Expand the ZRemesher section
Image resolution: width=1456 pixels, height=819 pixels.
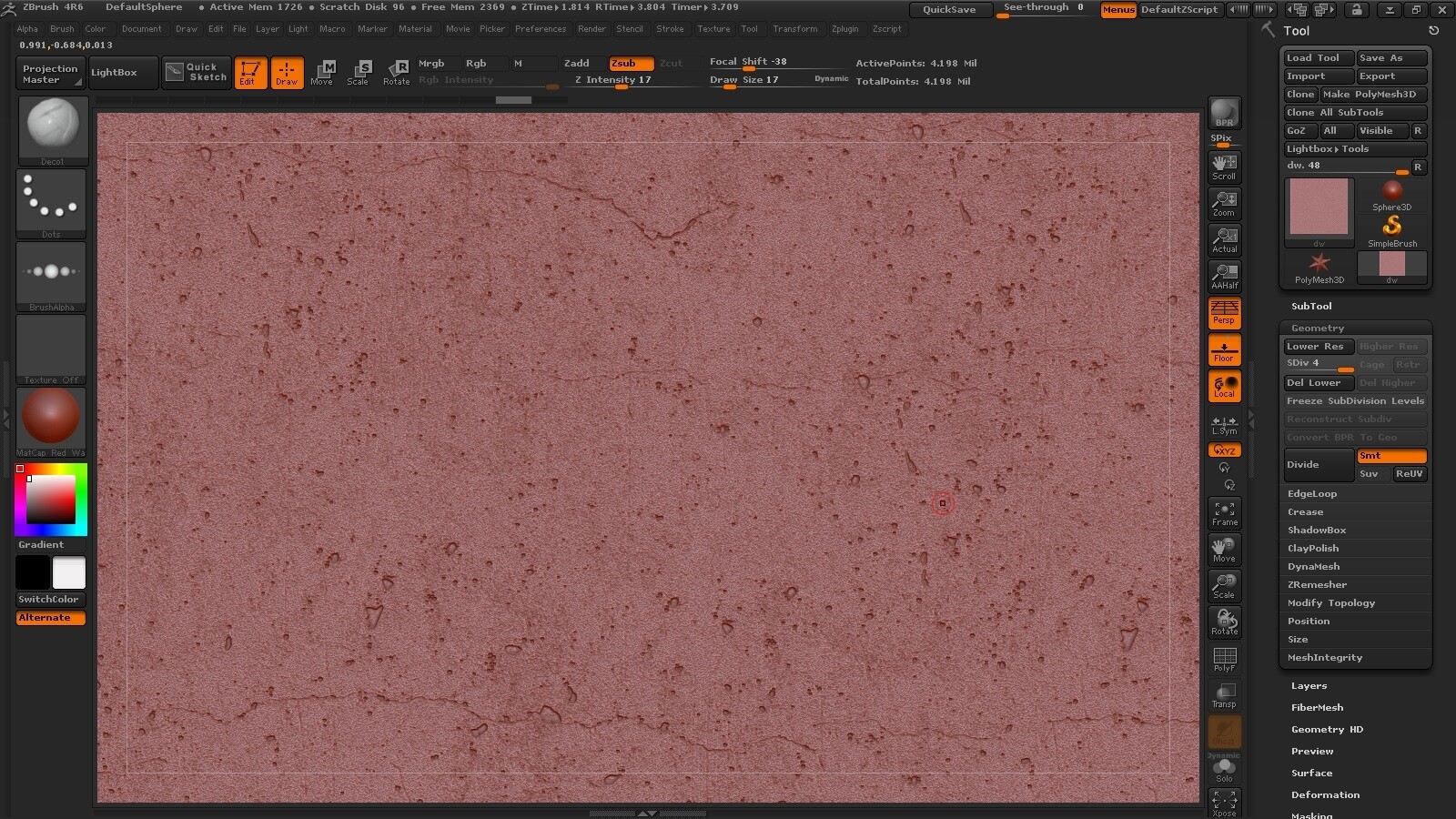click(x=1317, y=585)
